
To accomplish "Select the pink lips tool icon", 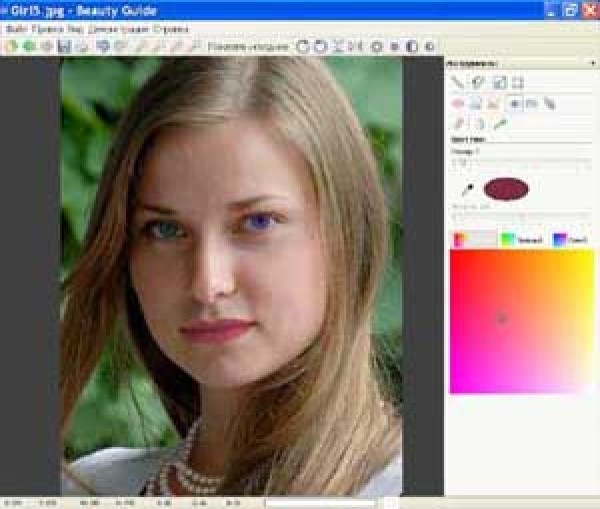I will click(x=458, y=104).
